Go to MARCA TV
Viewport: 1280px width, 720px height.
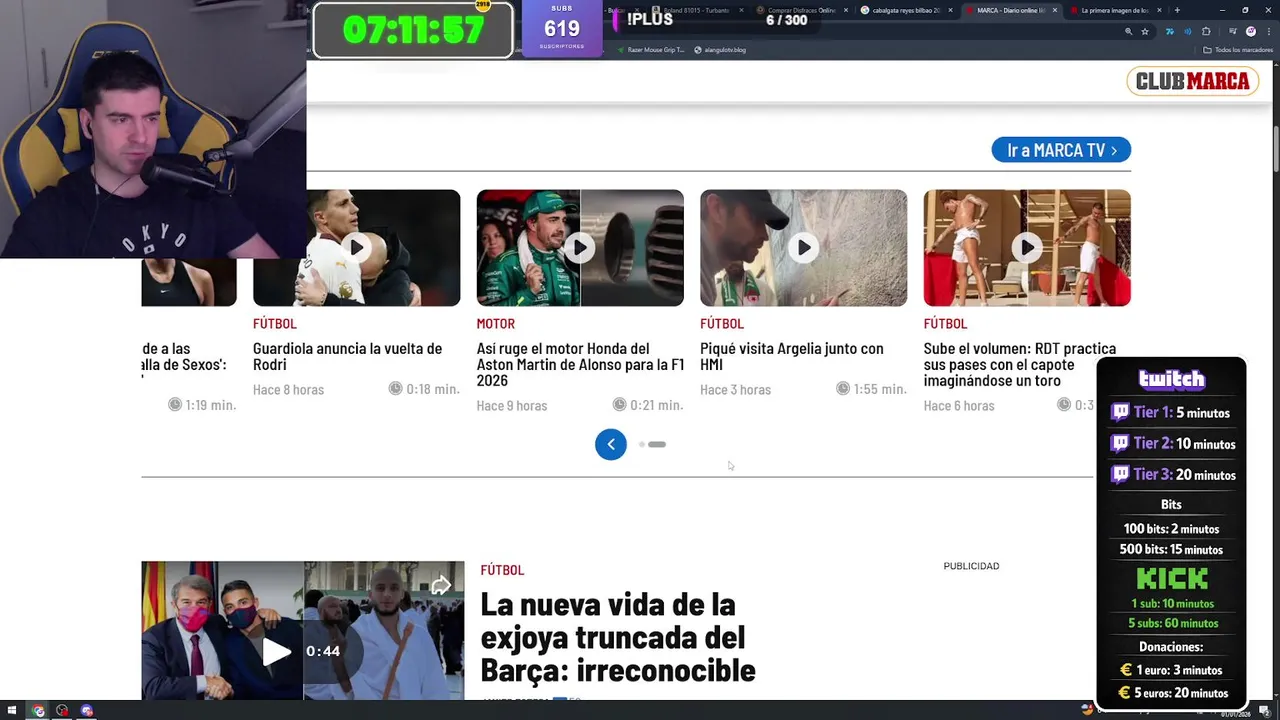(1061, 150)
